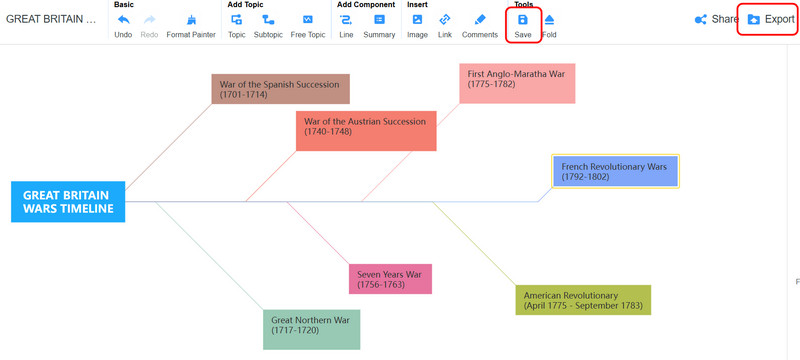The width and height of the screenshot is (800, 360).
Task: Click the Undo arrow icon
Action: [x=123, y=20]
